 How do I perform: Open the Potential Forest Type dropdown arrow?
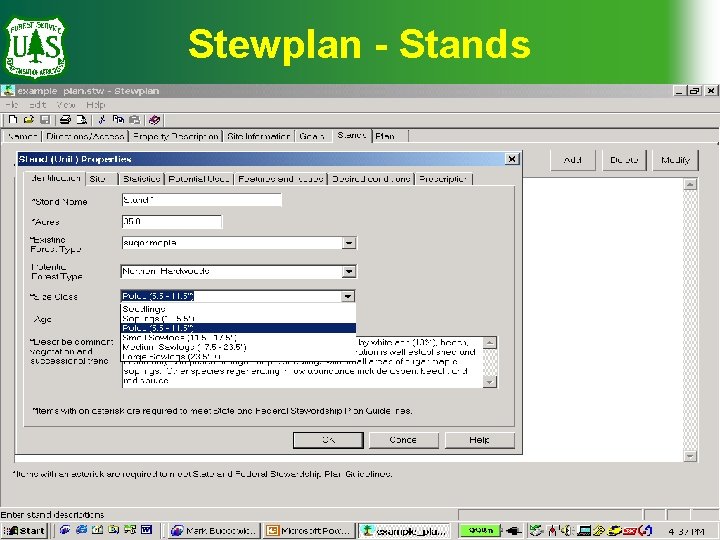point(349,271)
